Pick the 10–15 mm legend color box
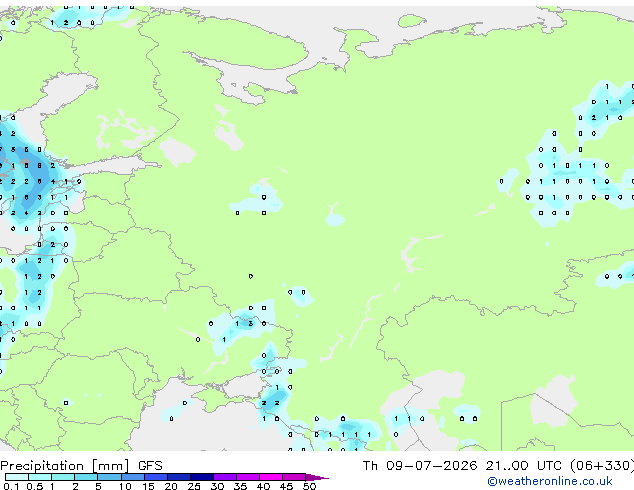 [133, 477]
